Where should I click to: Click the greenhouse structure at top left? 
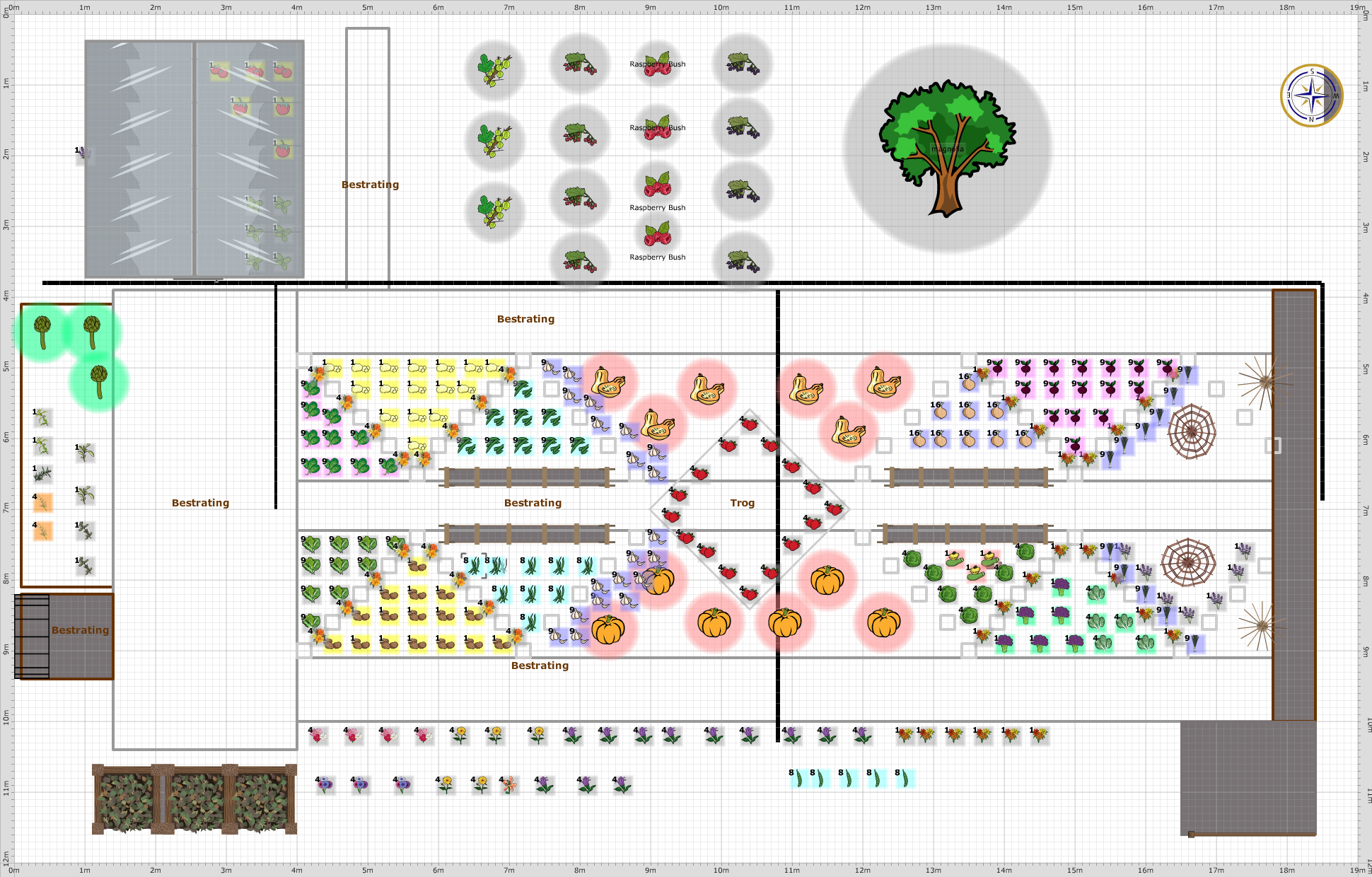coord(141,156)
